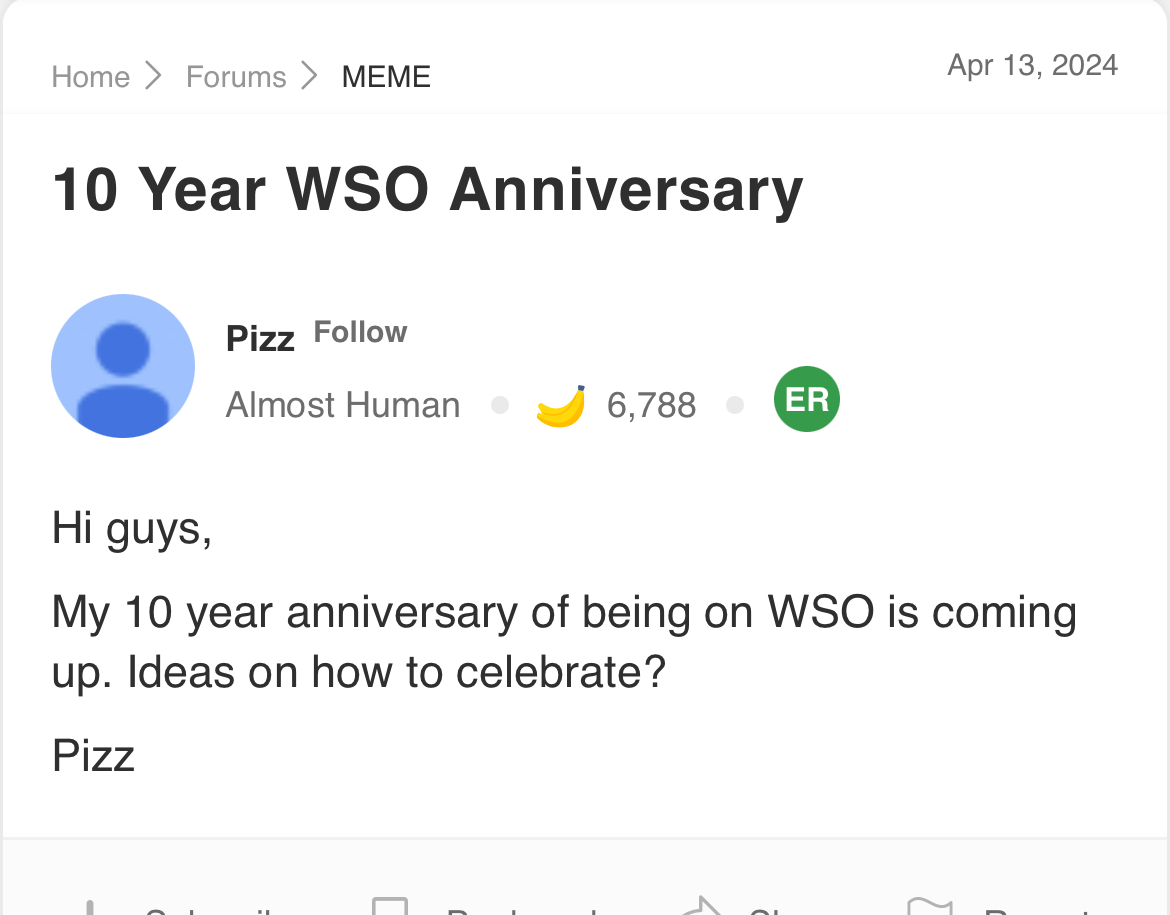Click the "Hi guys," greeting line
Screen dimensions: 1170x915
point(131,527)
